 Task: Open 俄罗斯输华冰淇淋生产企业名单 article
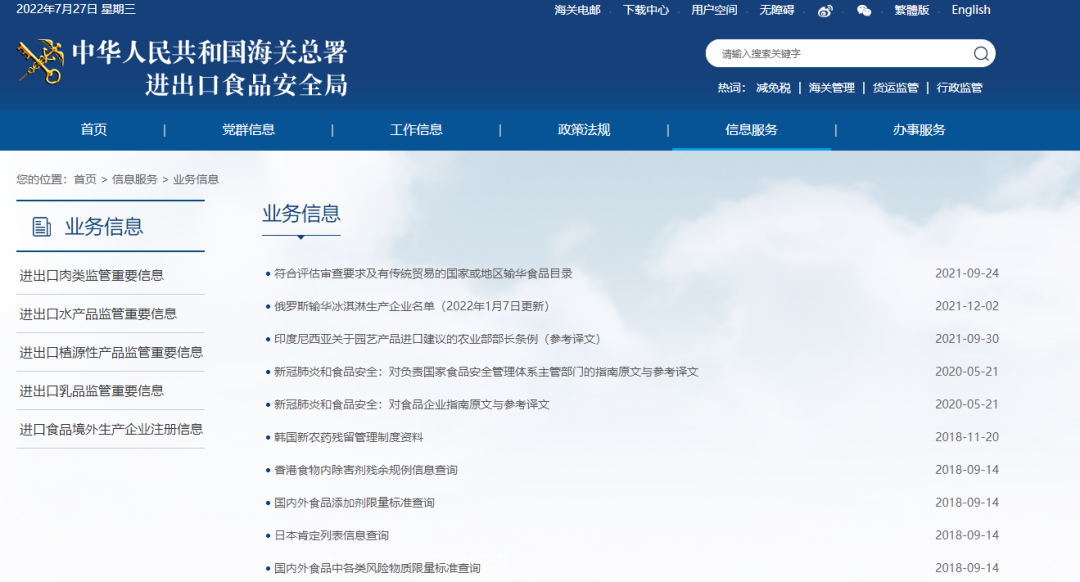pos(412,306)
